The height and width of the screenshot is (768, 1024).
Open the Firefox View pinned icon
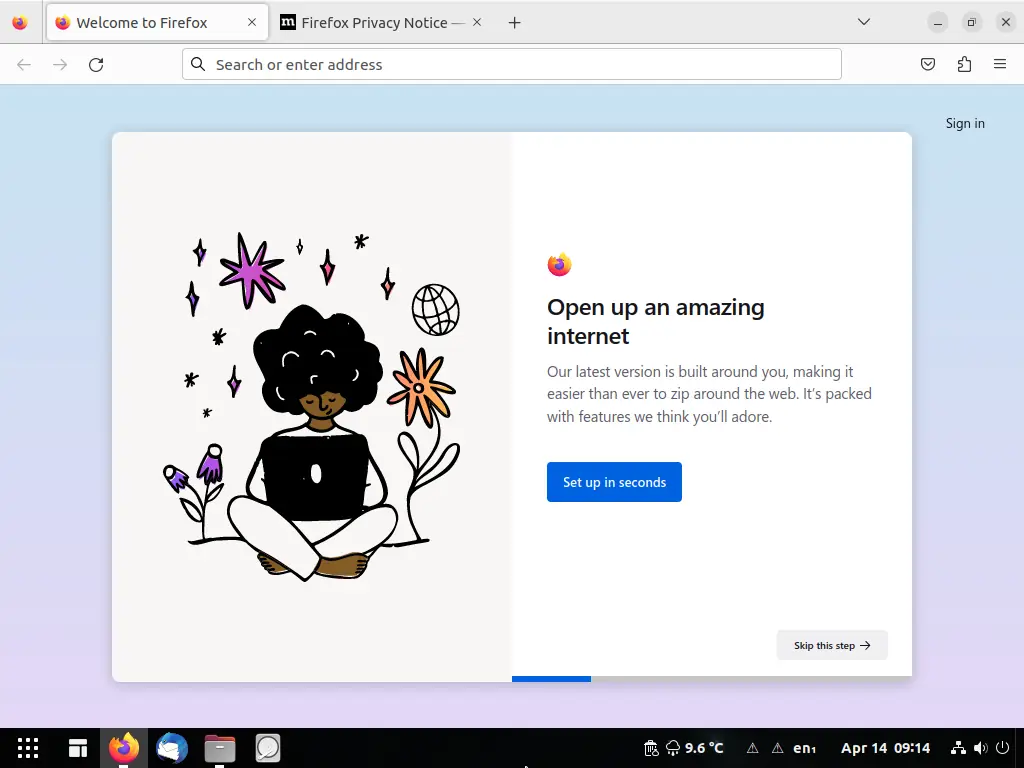[20, 22]
